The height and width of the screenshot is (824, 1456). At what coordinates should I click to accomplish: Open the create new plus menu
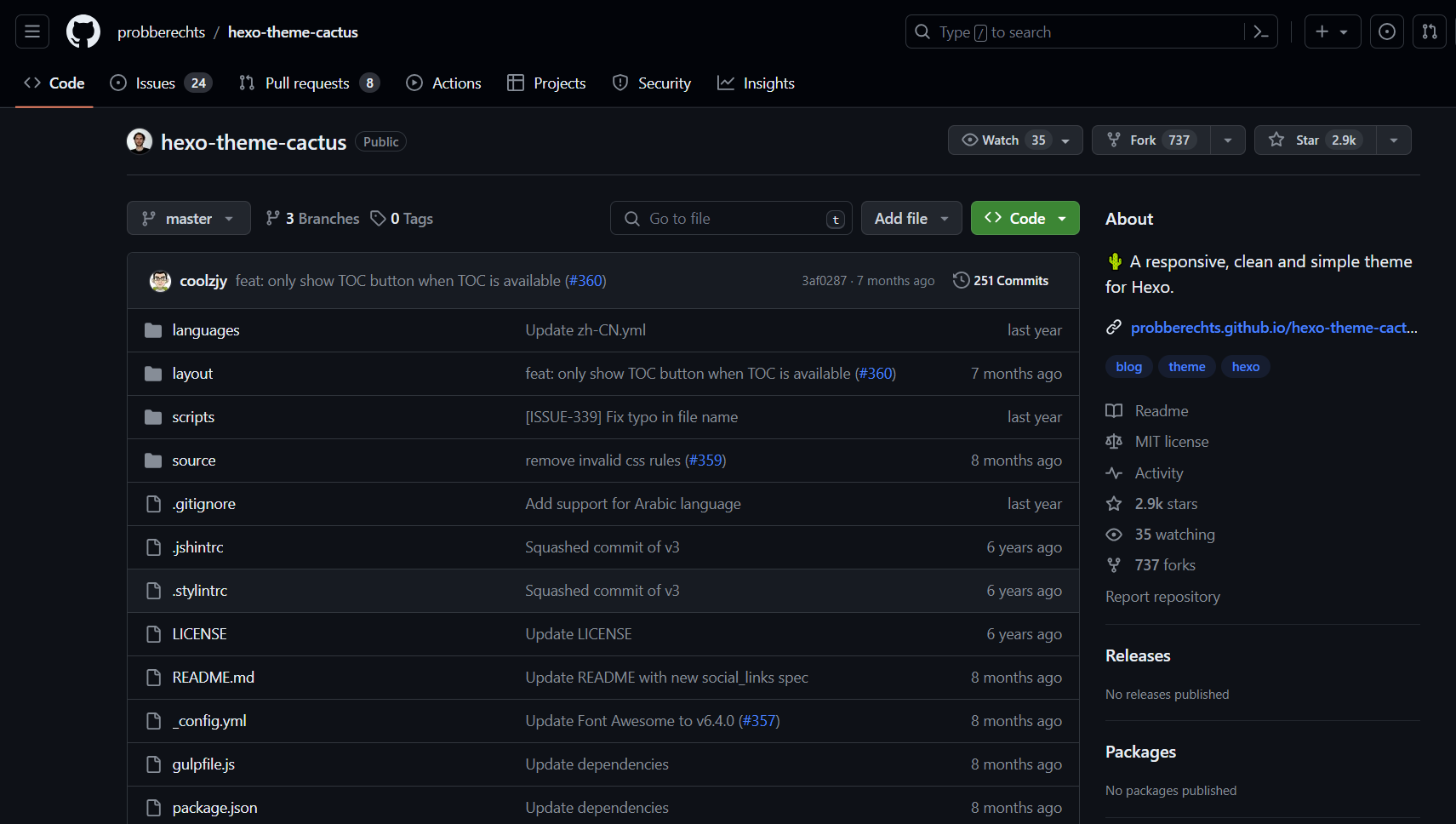coord(1333,31)
